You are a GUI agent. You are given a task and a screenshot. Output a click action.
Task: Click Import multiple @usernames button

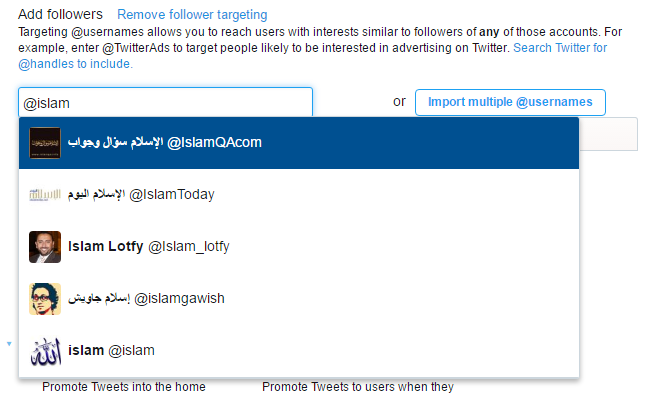(x=510, y=102)
